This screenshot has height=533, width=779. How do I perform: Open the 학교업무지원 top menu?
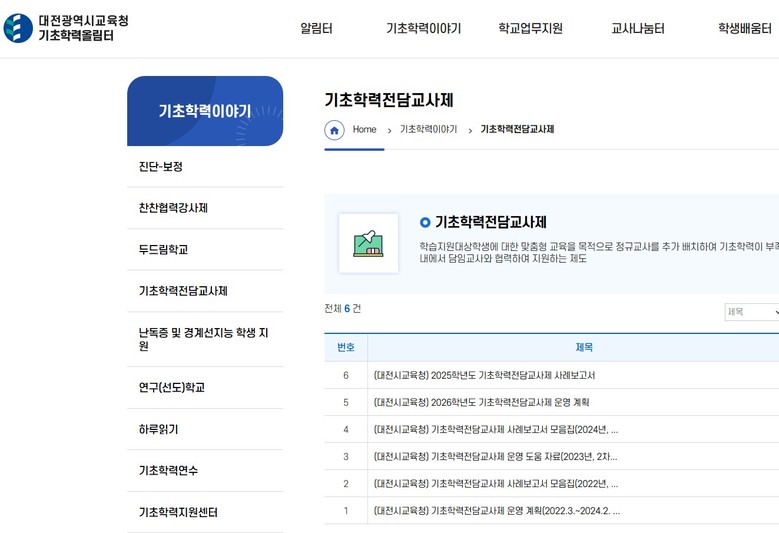pyautogui.click(x=530, y=29)
